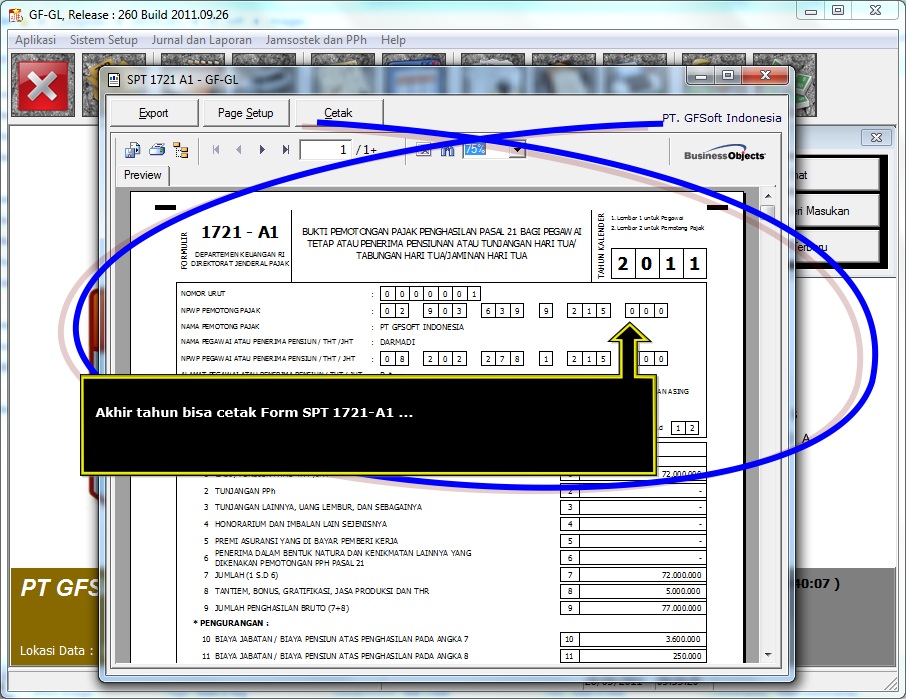Screen dimensions: 906x699
Task: Click the "PT. GFSoft Indonesia" label above the viewer
Action: coord(722,118)
